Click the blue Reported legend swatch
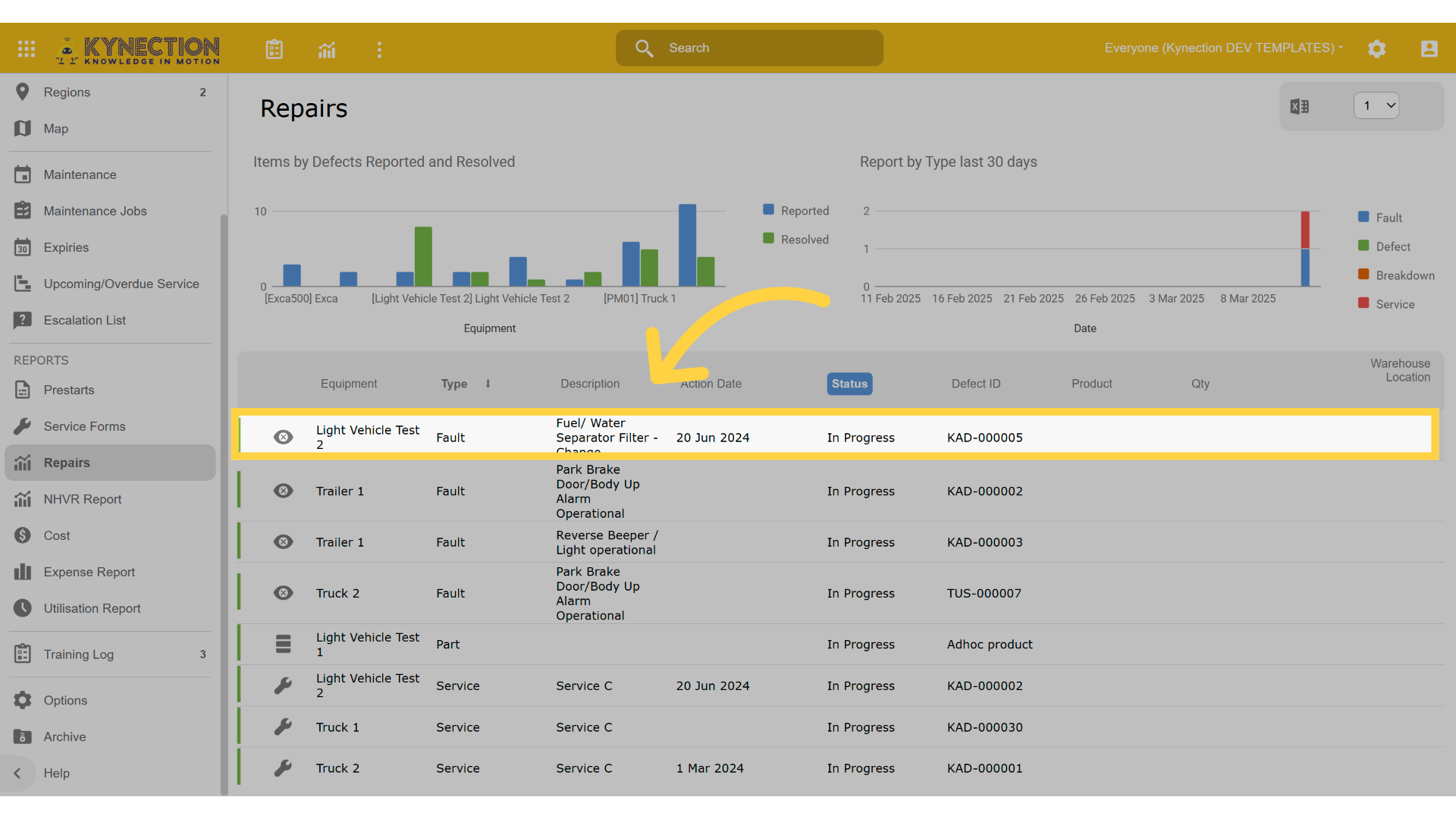1456x819 pixels. tap(768, 210)
